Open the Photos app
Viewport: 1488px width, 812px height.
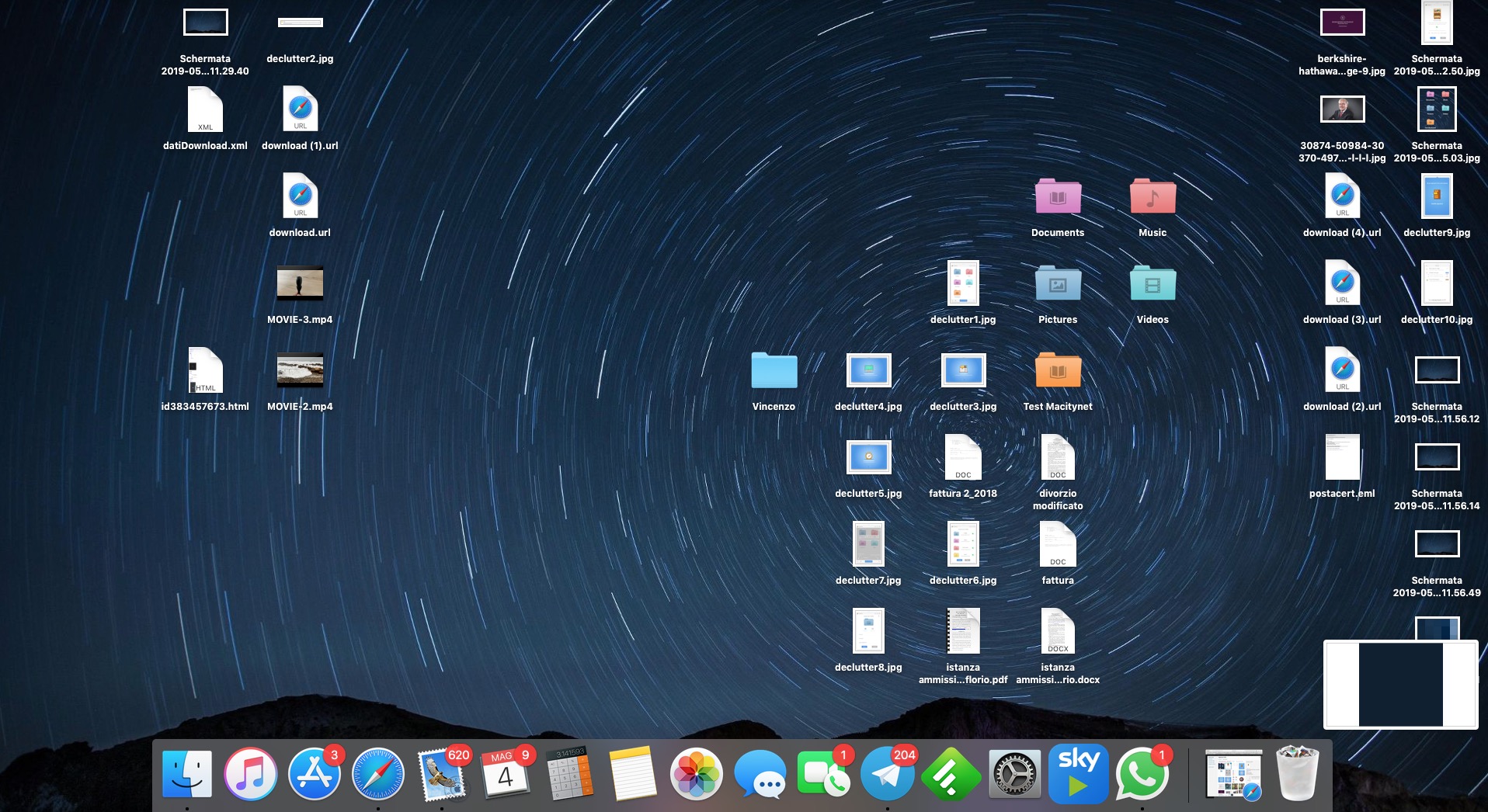click(x=697, y=775)
